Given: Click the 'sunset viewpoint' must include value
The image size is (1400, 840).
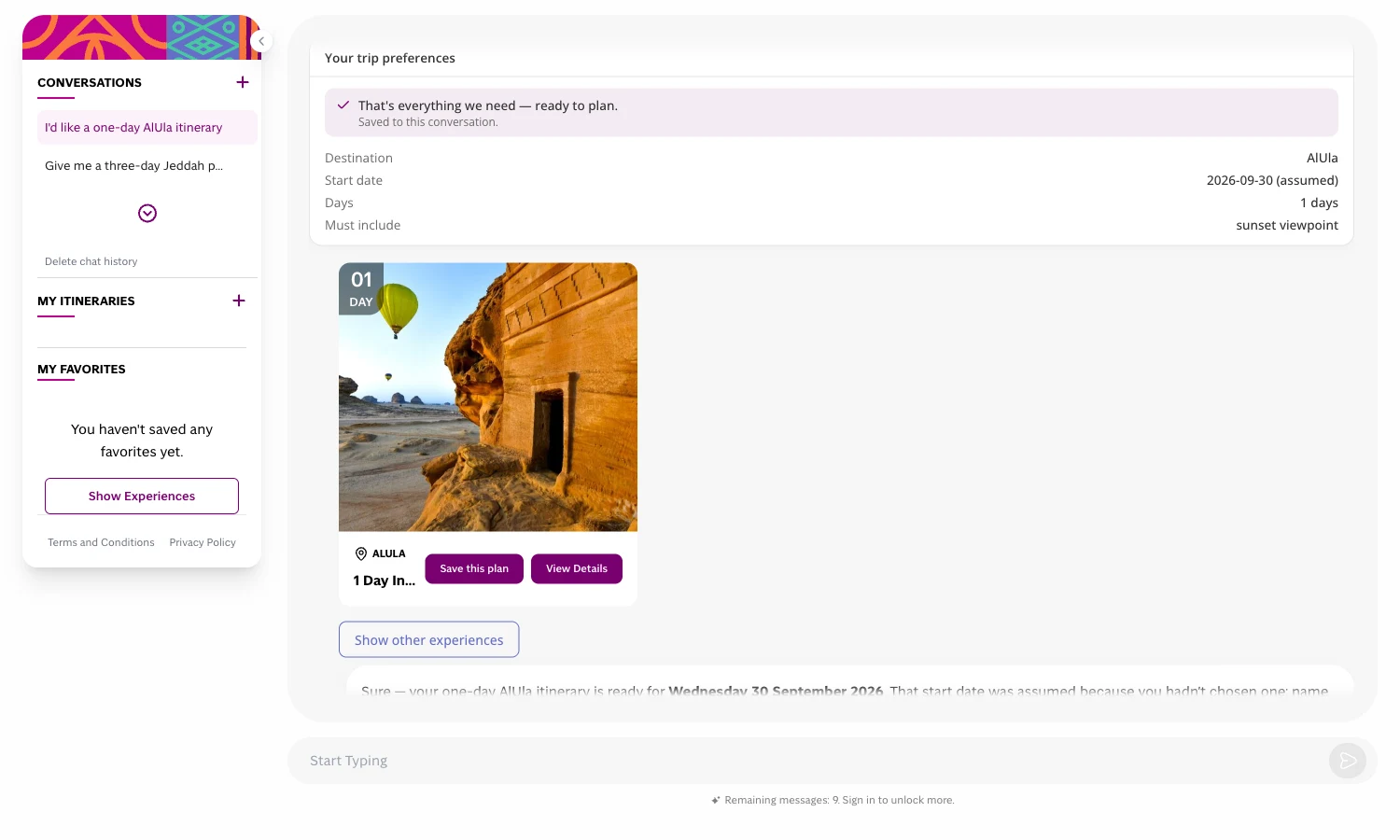Looking at the screenshot, I should (1287, 225).
